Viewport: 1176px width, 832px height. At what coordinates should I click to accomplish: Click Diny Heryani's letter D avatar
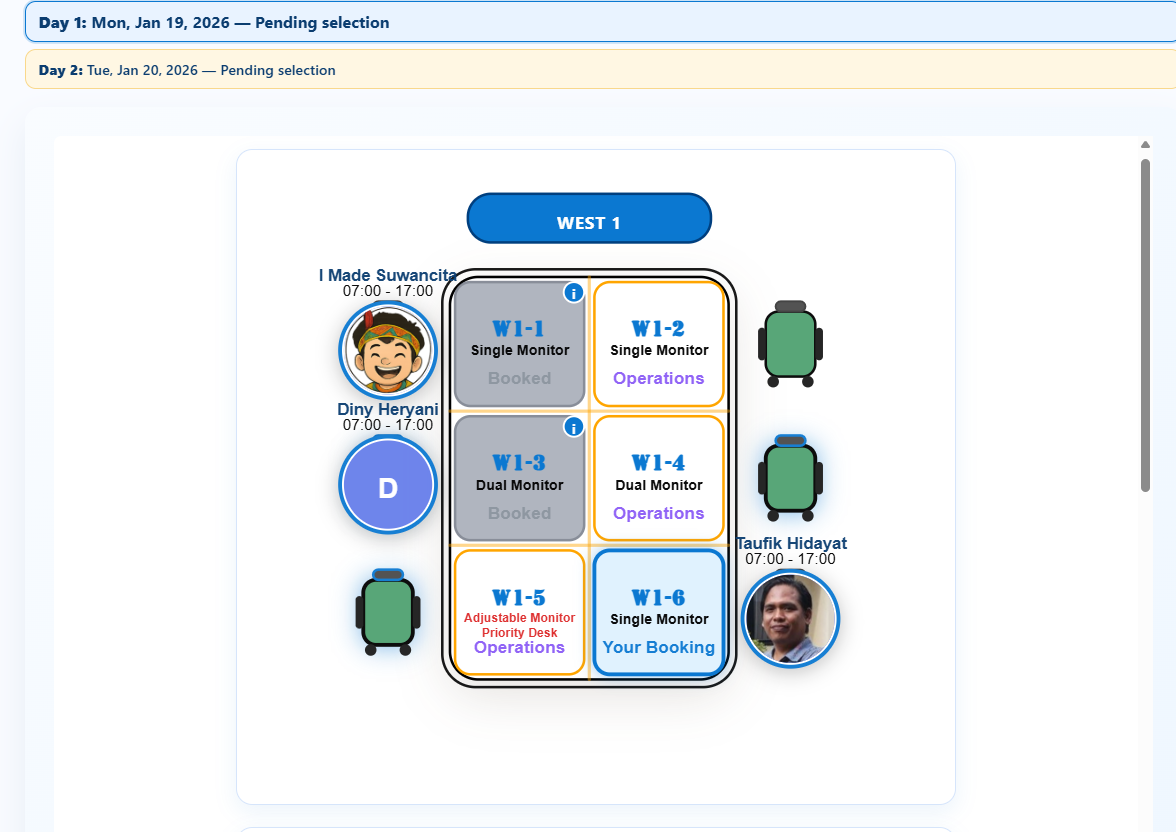click(x=388, y=487)
